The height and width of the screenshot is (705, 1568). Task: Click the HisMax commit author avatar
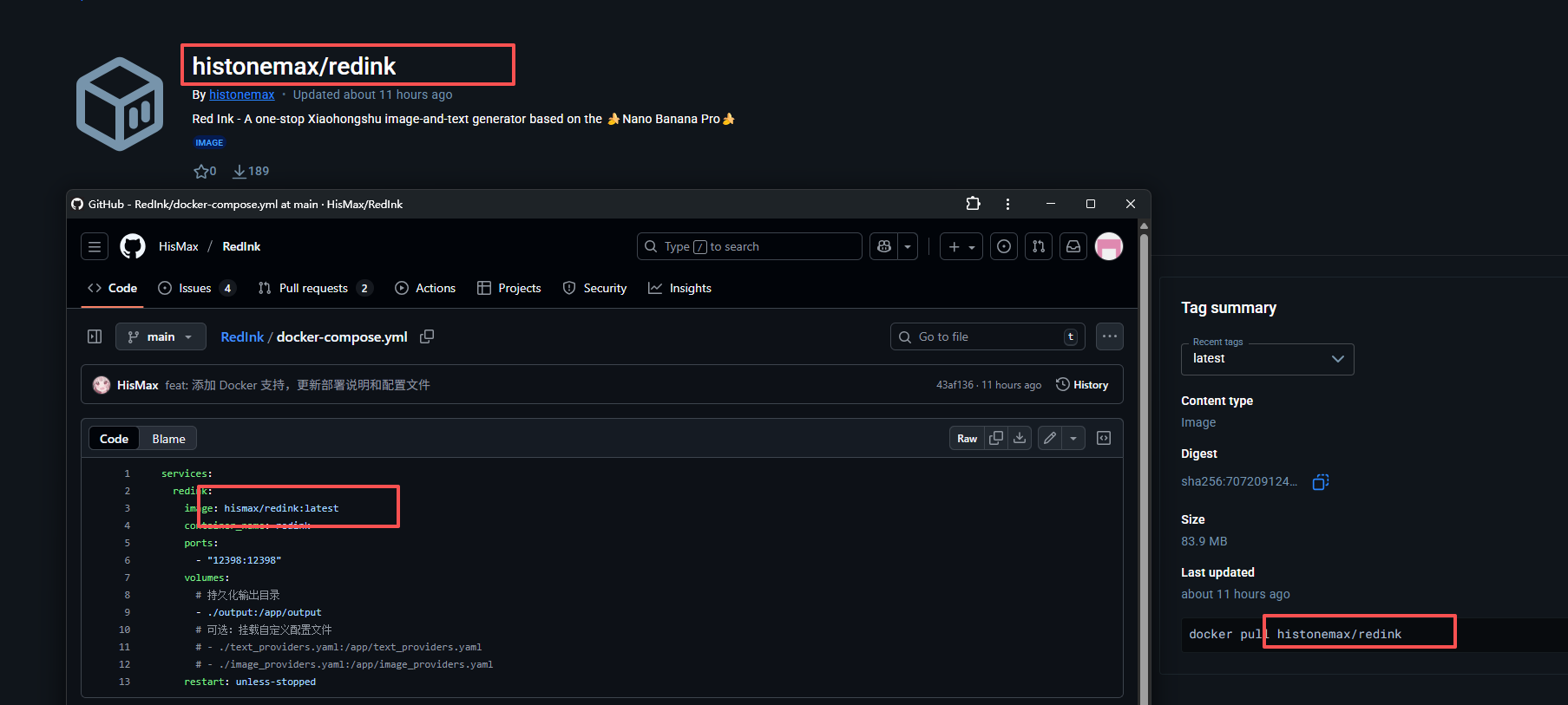pos(102,385)
